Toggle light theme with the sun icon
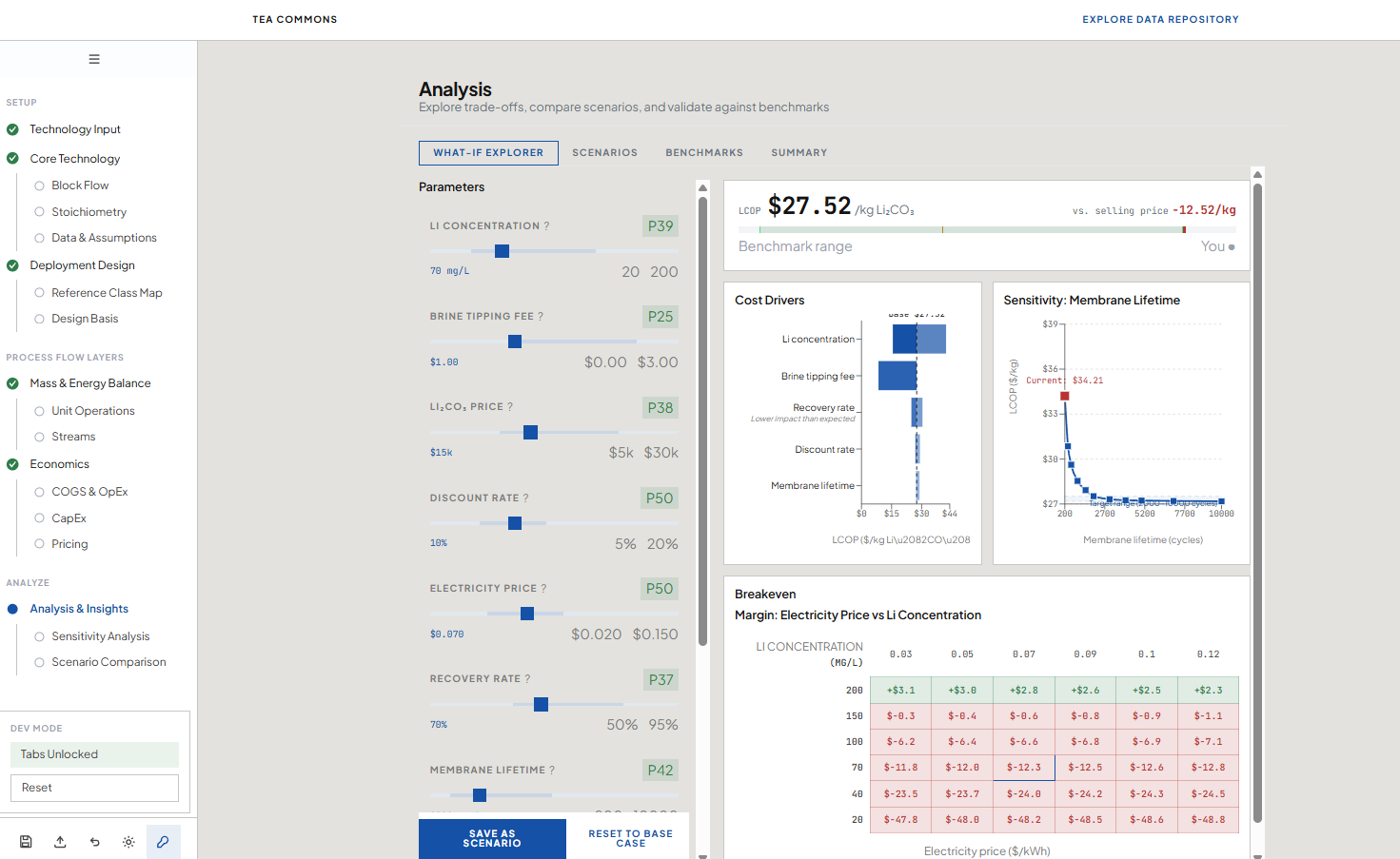 coord(128,842)
